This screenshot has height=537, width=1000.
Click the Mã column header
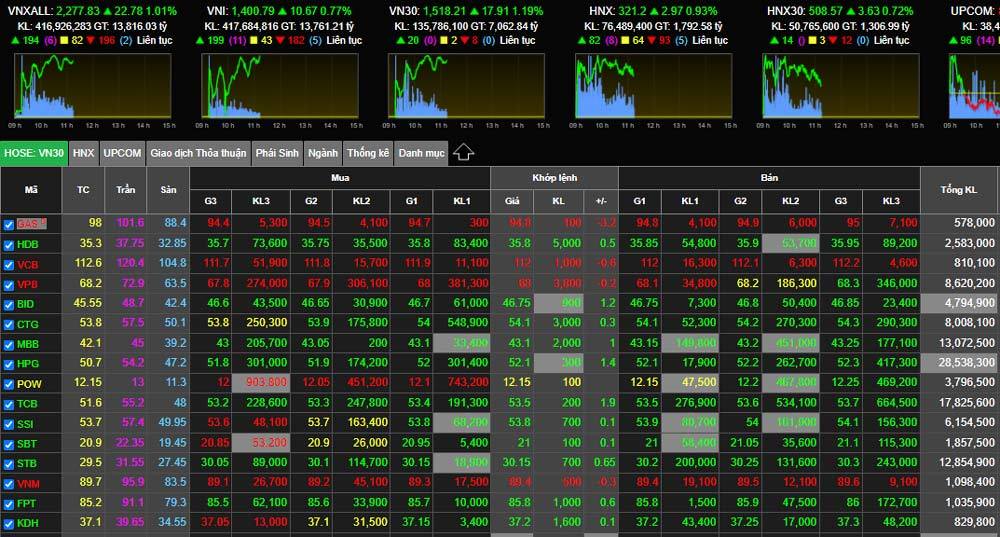[31, 189]
